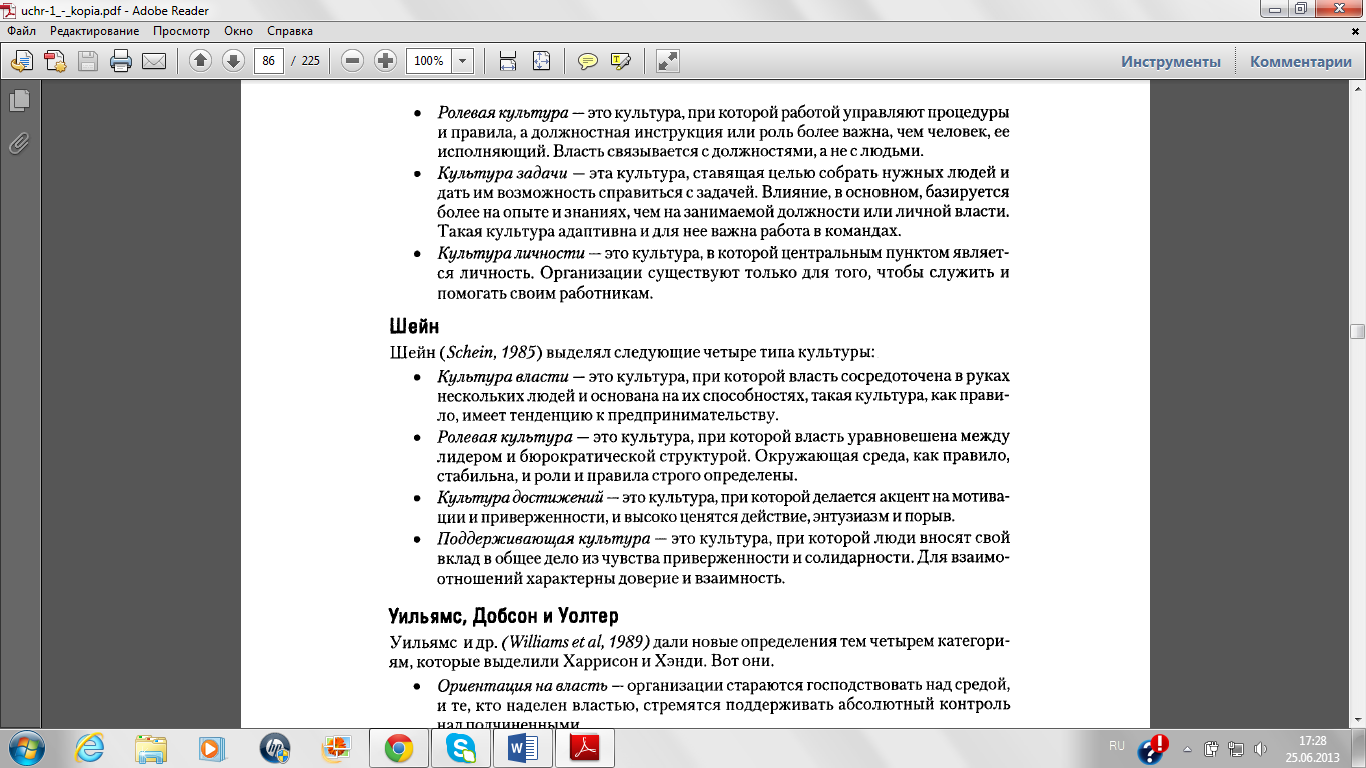Click the zoom percentage field showing 100%
This screenshot has height=768, width=1366.
[x=429, y=61]
